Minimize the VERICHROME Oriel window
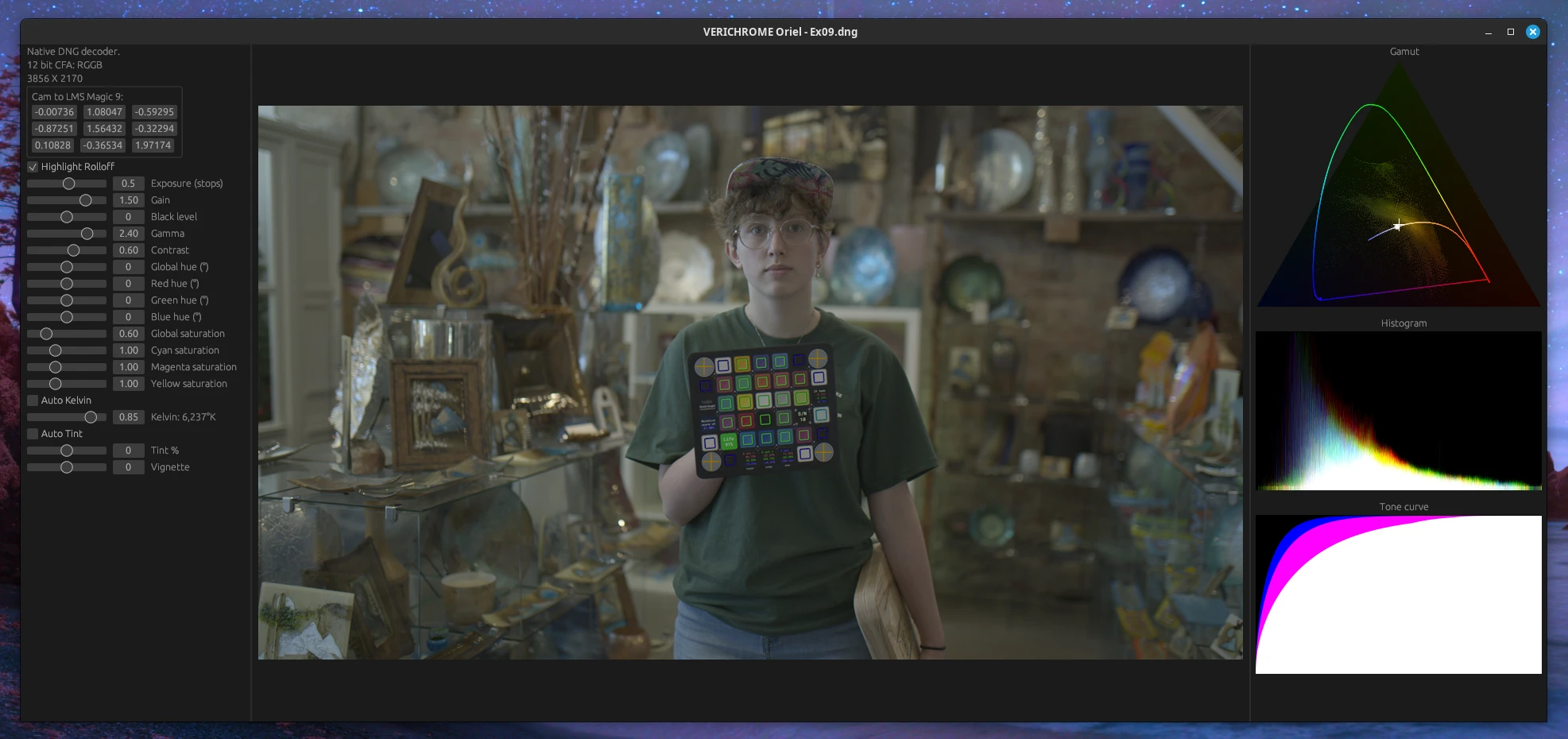 point(1488,33)
